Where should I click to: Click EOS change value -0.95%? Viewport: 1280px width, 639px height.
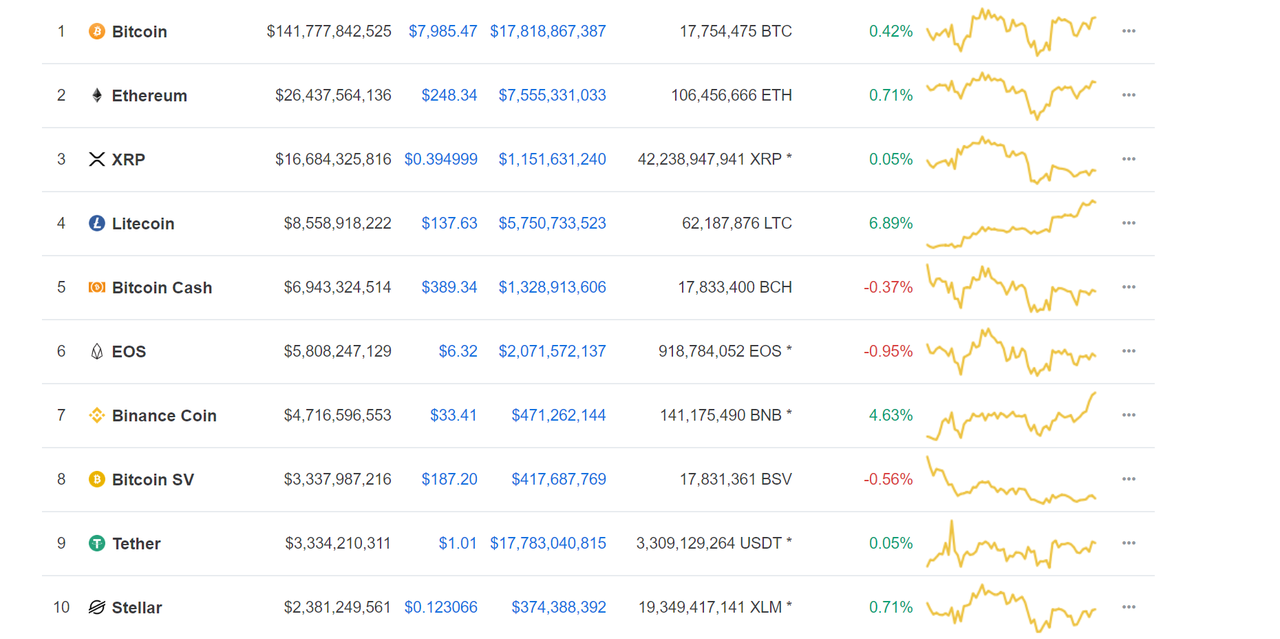[x=888, y=351]
